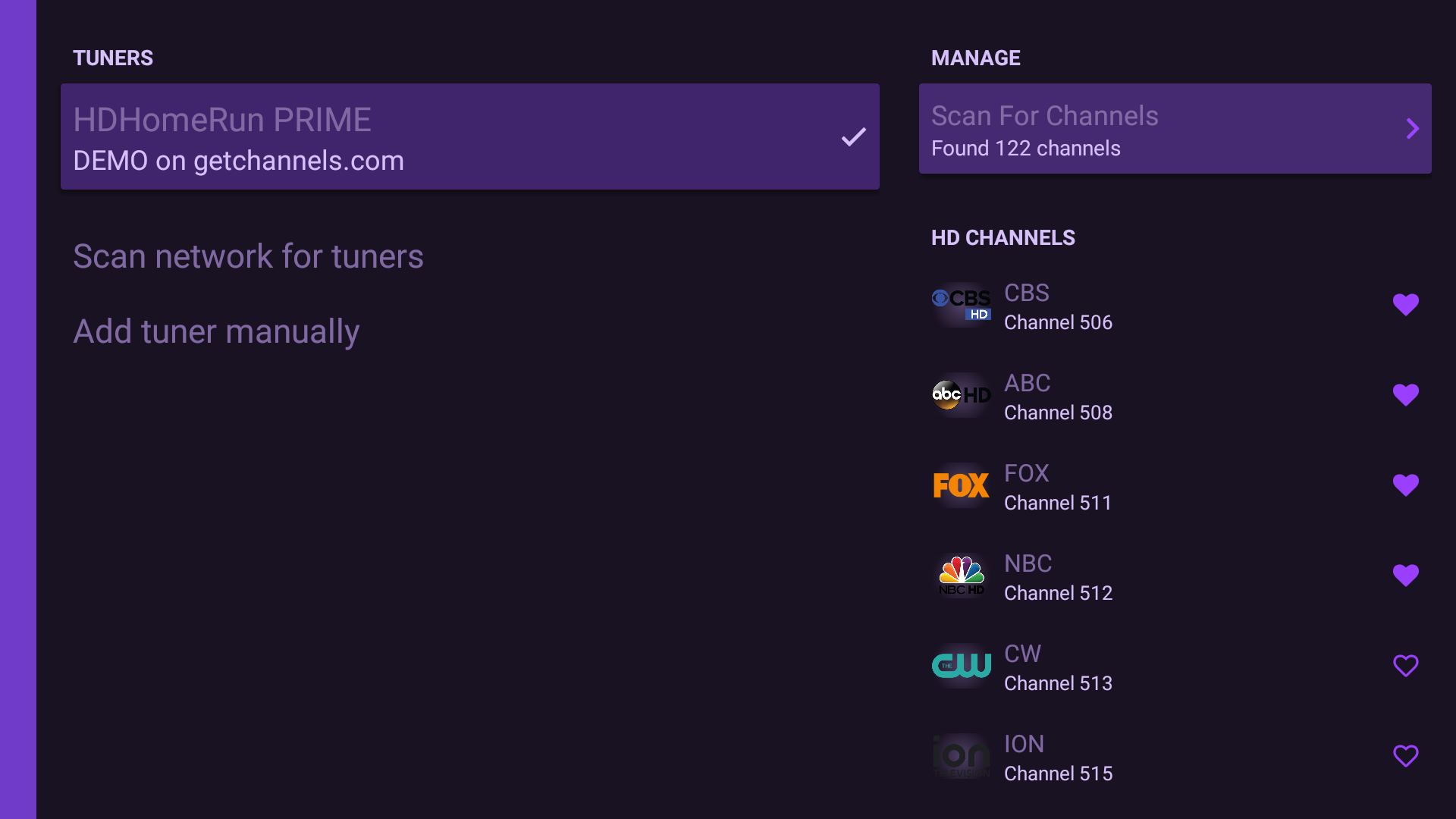Click the MANAGE section heading

pos(976,58)
